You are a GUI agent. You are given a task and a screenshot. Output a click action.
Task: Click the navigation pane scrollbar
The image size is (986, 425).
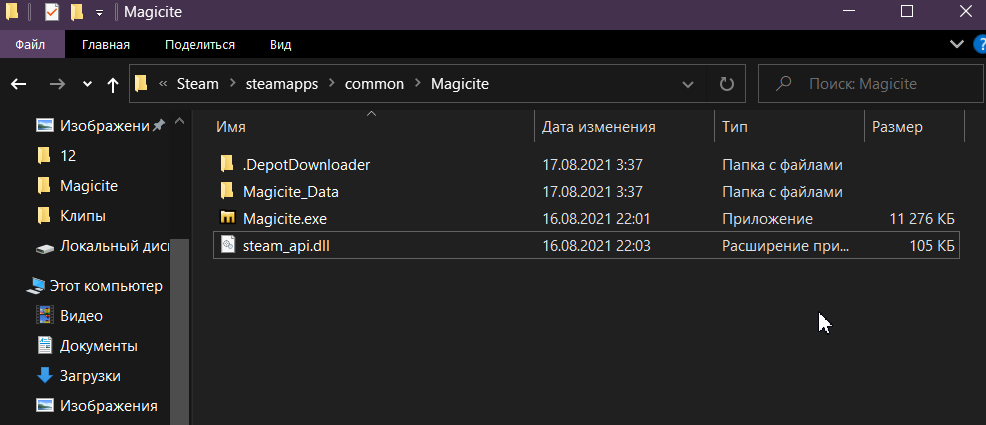(x=180, y=331)
